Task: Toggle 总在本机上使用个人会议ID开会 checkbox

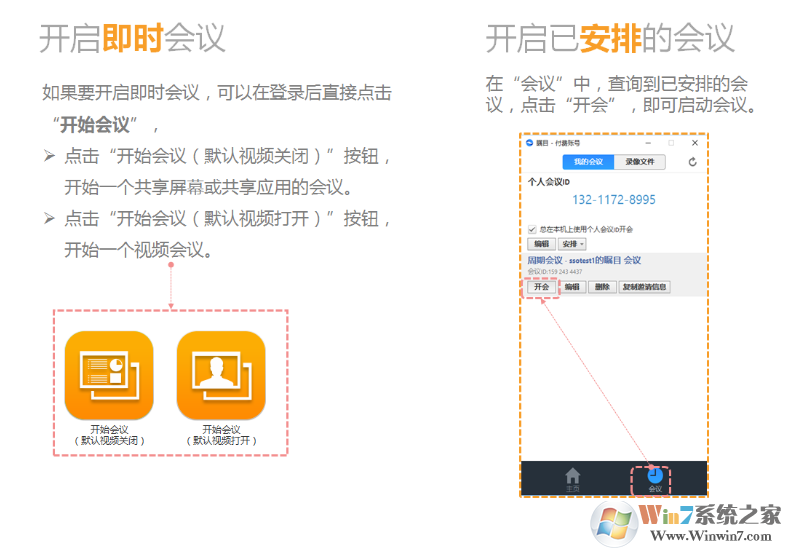Action: point(532,229)
